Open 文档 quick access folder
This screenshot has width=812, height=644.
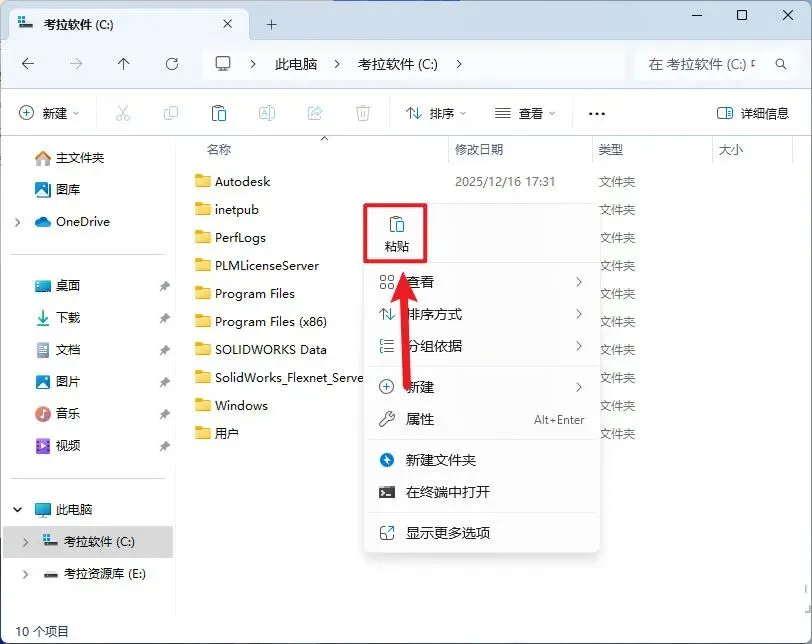[58, 350]
